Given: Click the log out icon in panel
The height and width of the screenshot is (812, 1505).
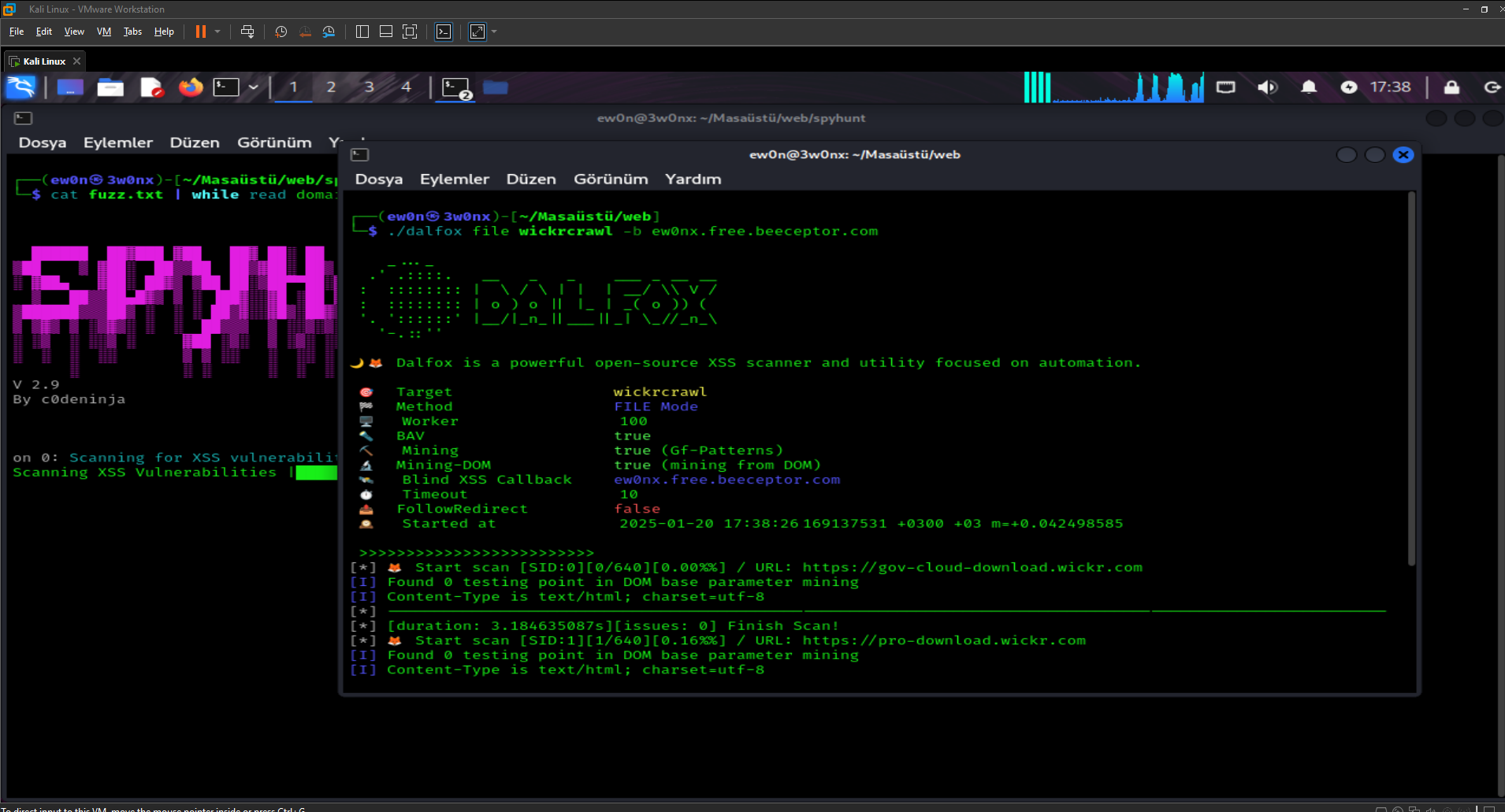Looking at the screenshot, I should coord(1492,87).
